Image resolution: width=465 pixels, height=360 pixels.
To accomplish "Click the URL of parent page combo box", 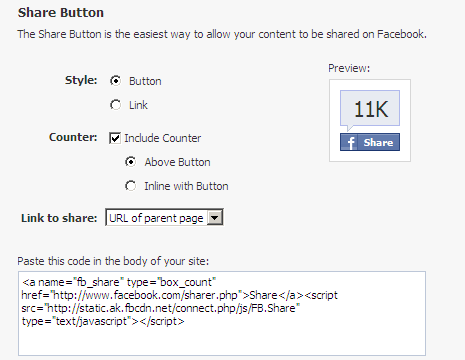I will point(164,218).
